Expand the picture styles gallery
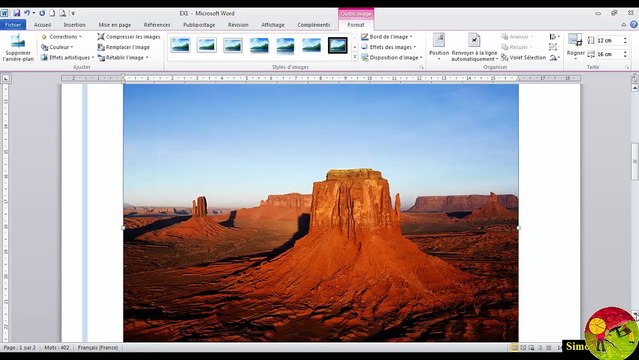The width and height of the screenshot is (639, 360). coord(355,57)
